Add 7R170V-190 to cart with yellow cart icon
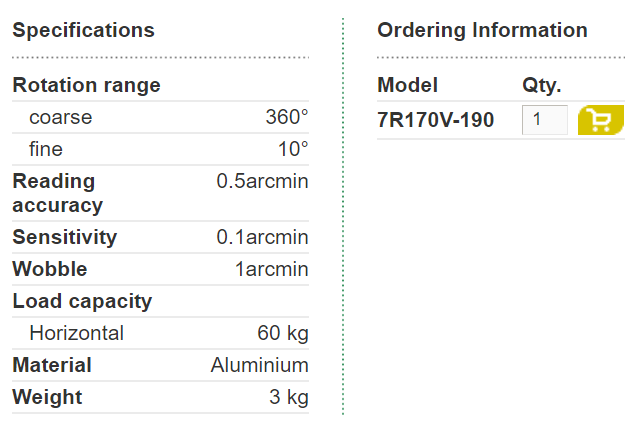The width and height of the screenshot is (643, 432). [601, 120]
